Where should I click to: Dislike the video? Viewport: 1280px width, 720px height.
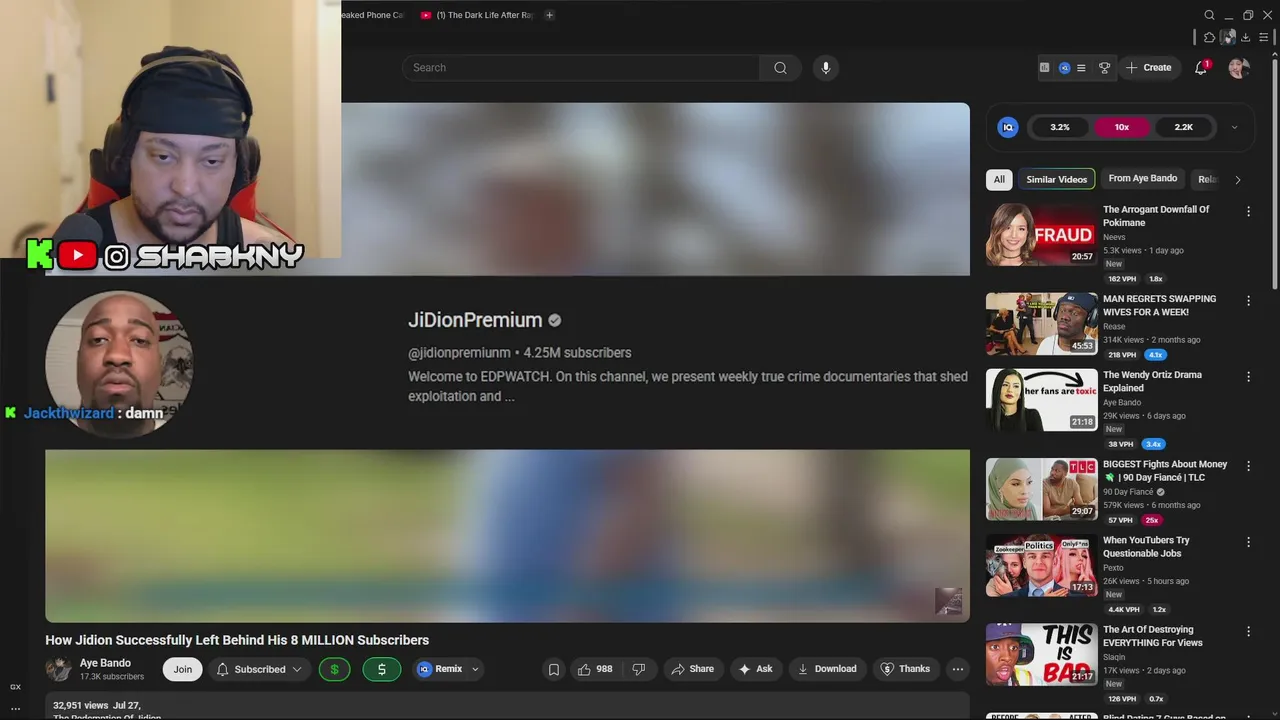[x=639, y=669]
